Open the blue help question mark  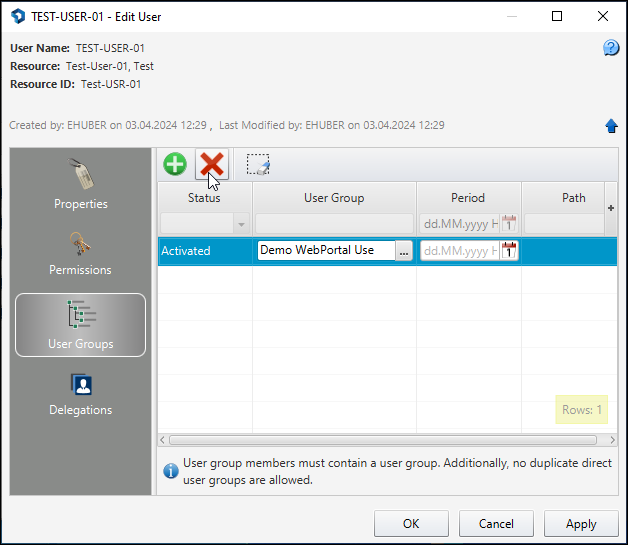click(611, 48)
